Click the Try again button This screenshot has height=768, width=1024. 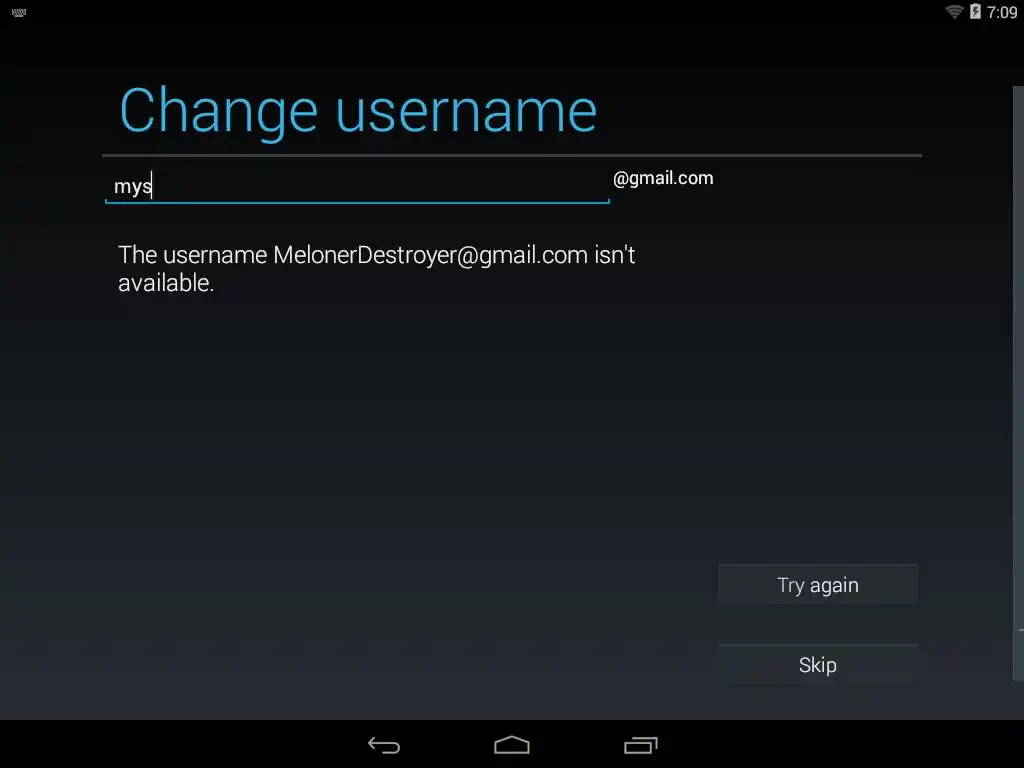point(818,584)
